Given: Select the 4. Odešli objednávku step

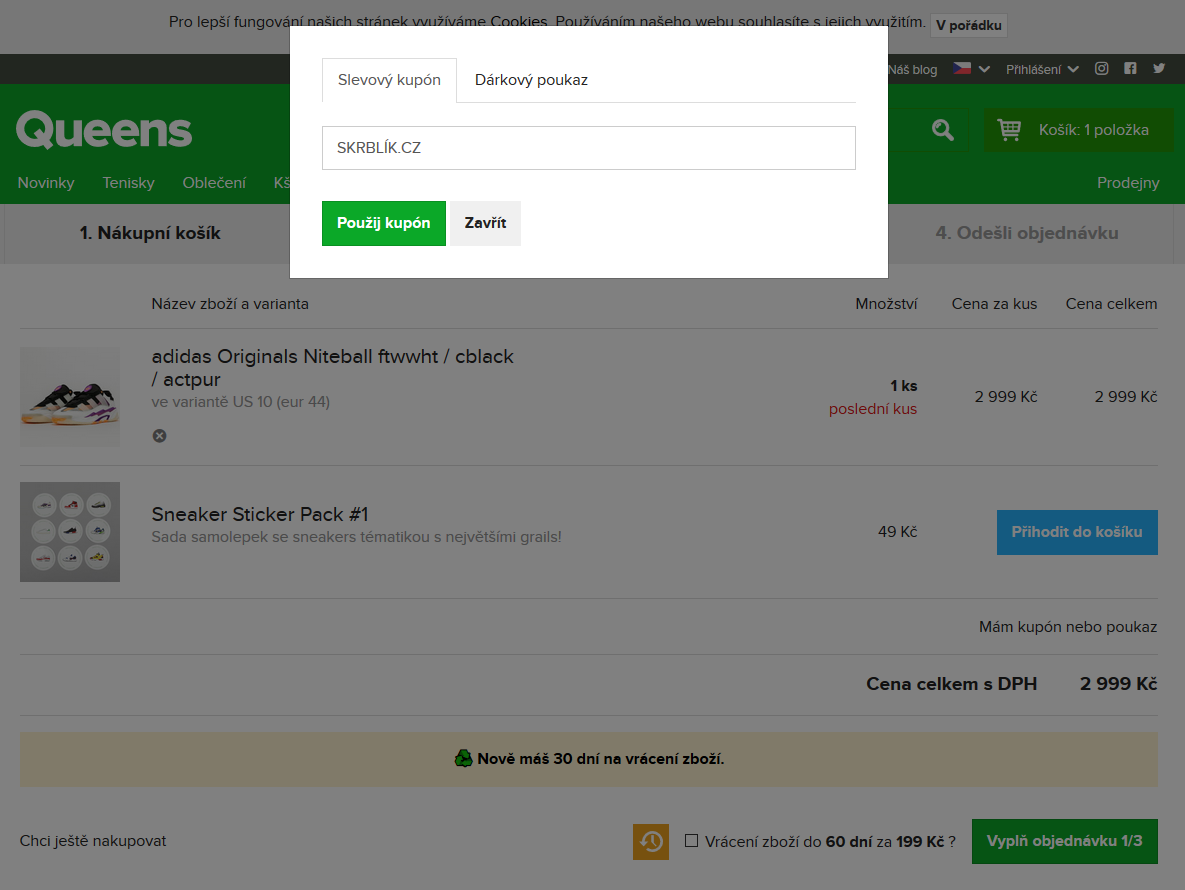Looking at the screenshot, I should pos(1026,233).
